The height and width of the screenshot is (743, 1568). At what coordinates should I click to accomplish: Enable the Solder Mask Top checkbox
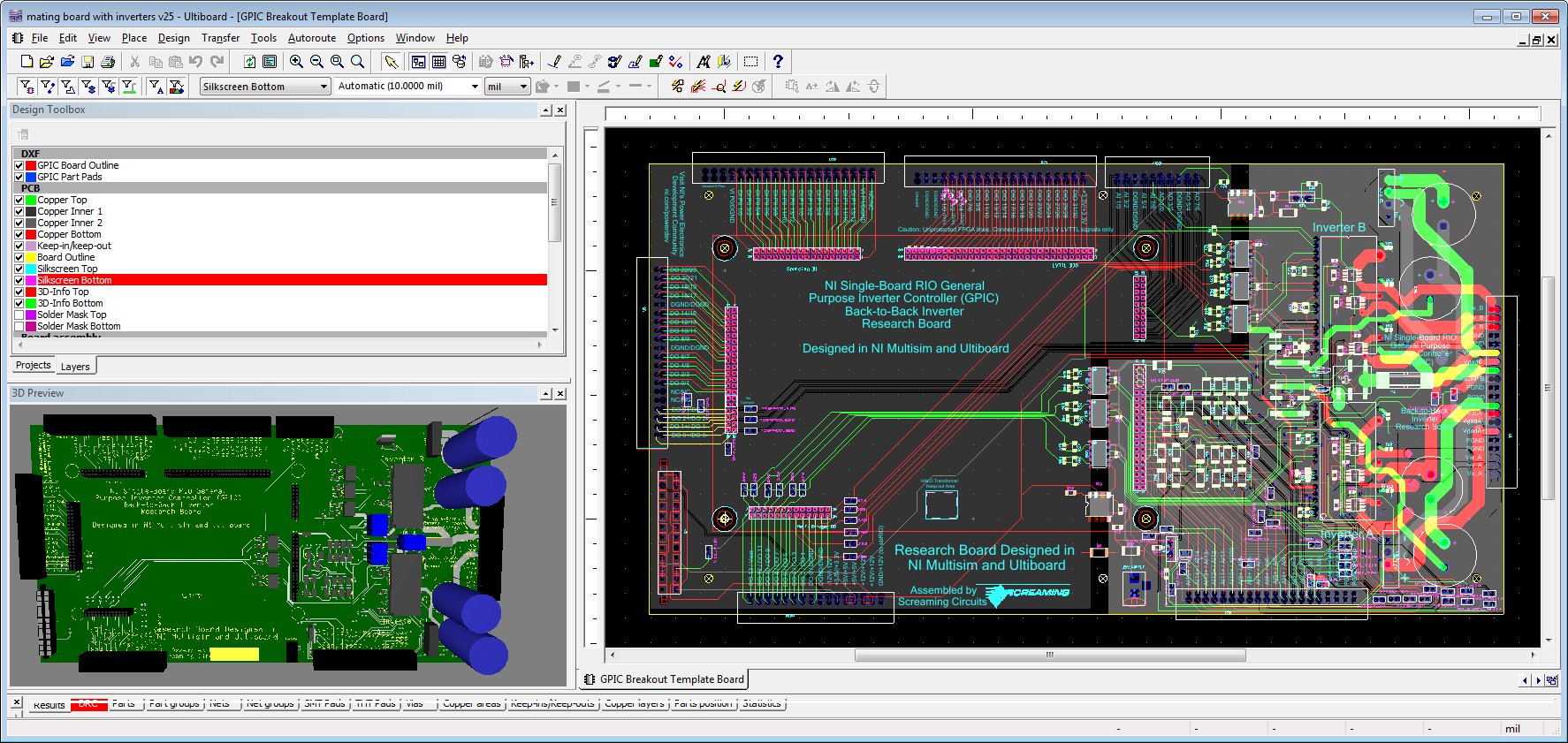[19, 315]
